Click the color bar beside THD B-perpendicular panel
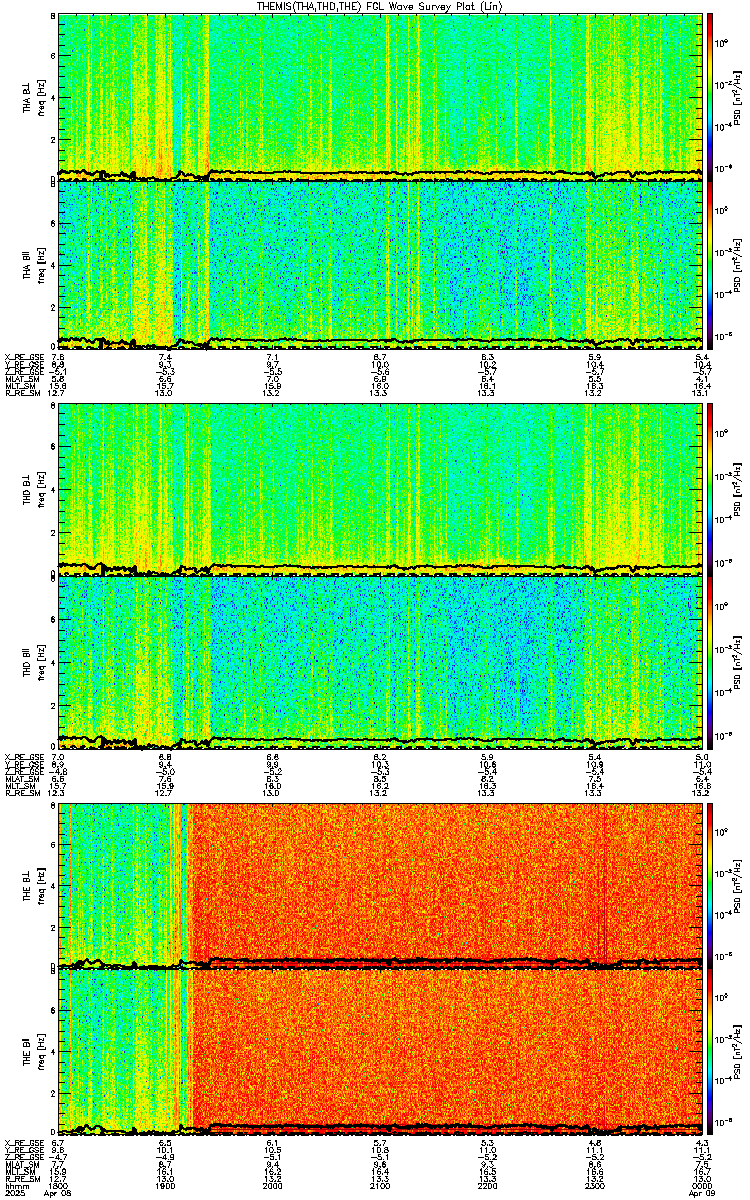Screen dimensions: 750x1200 711,491
